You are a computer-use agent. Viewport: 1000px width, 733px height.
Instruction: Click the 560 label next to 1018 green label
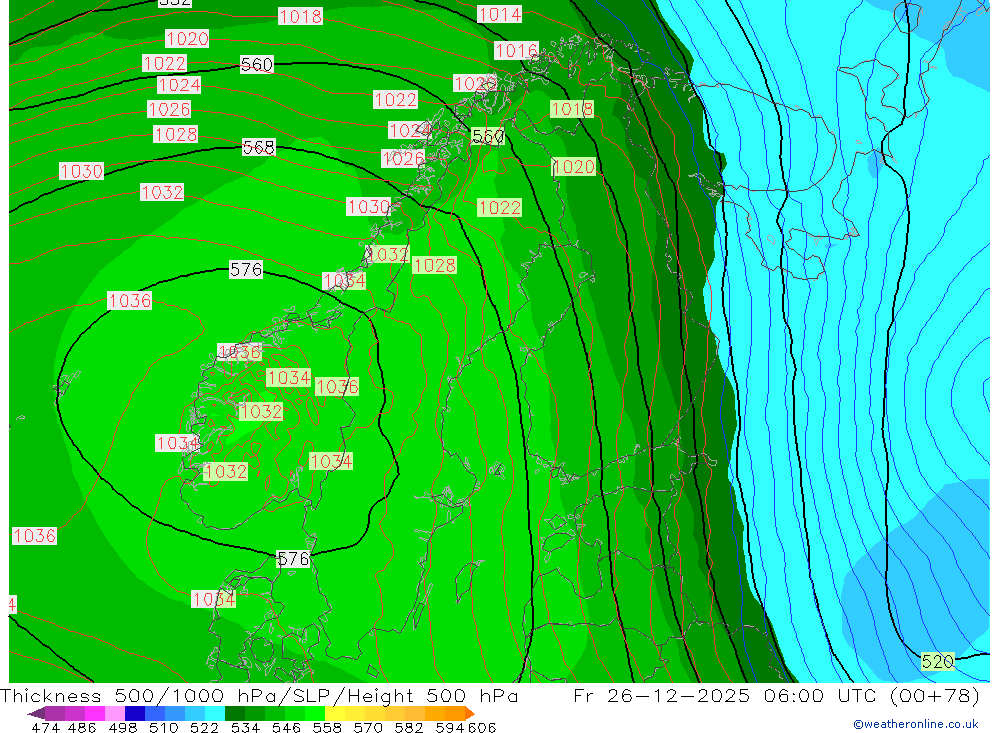coord(488,137)
